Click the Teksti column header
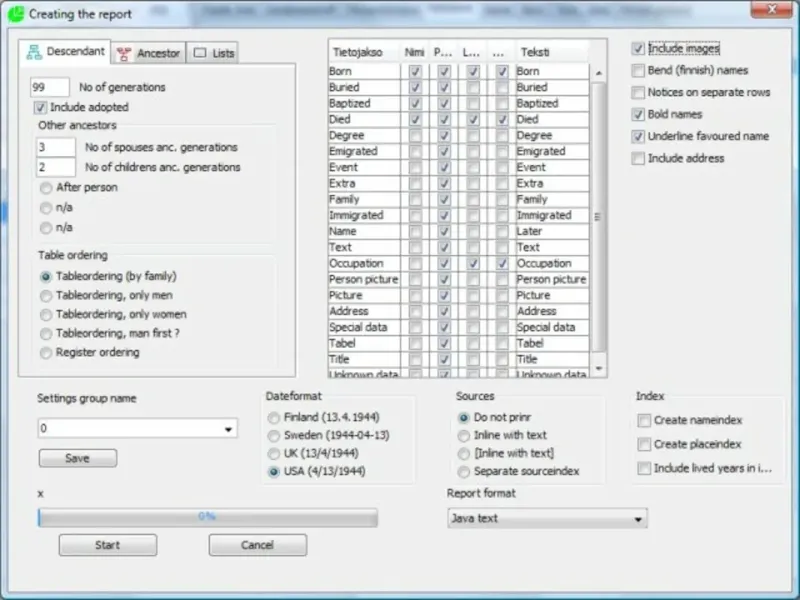The width and height of the screenshot is (800, 600). tap(552, 52)
